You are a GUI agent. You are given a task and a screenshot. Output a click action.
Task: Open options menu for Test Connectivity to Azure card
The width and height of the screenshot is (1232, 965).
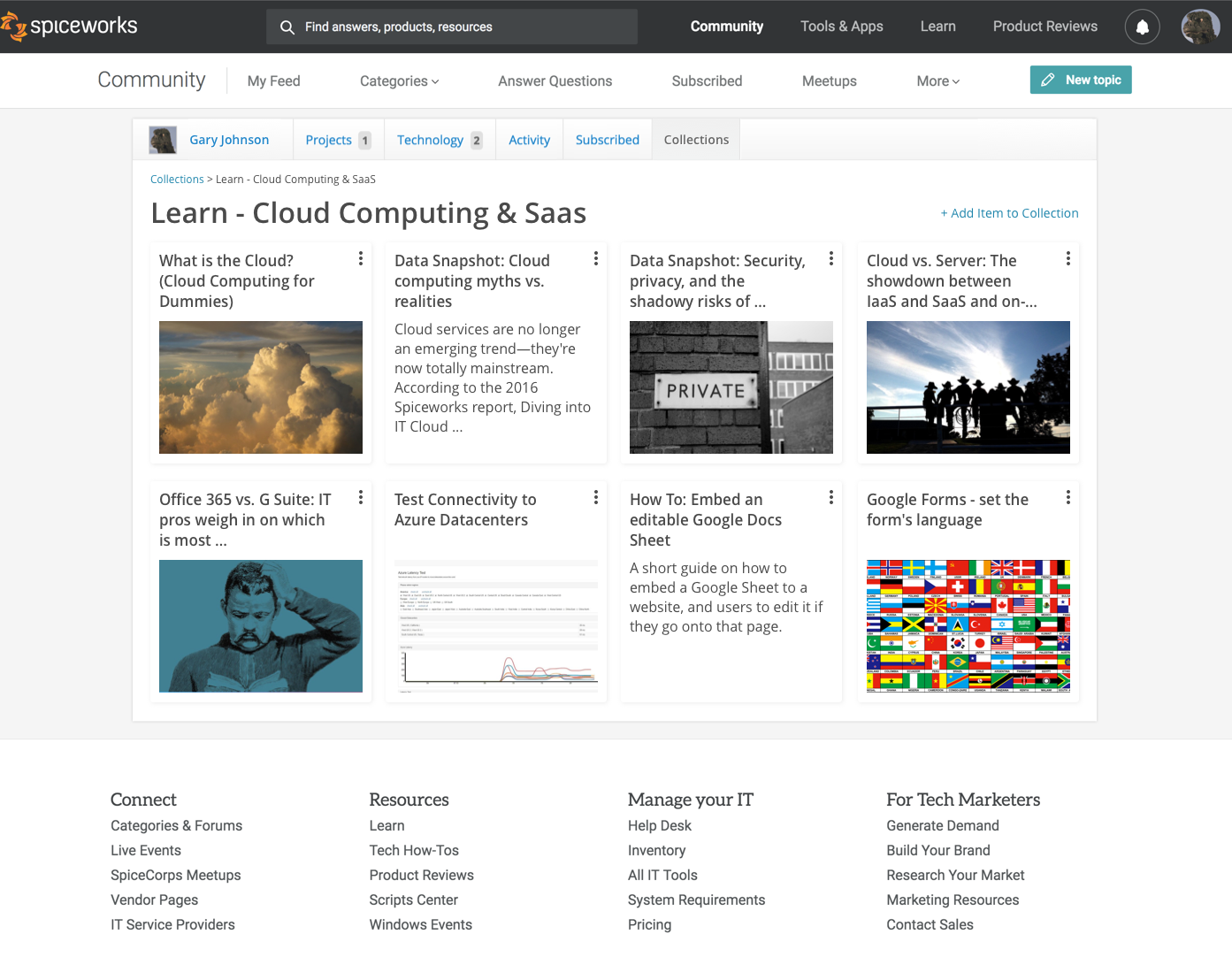596,497
